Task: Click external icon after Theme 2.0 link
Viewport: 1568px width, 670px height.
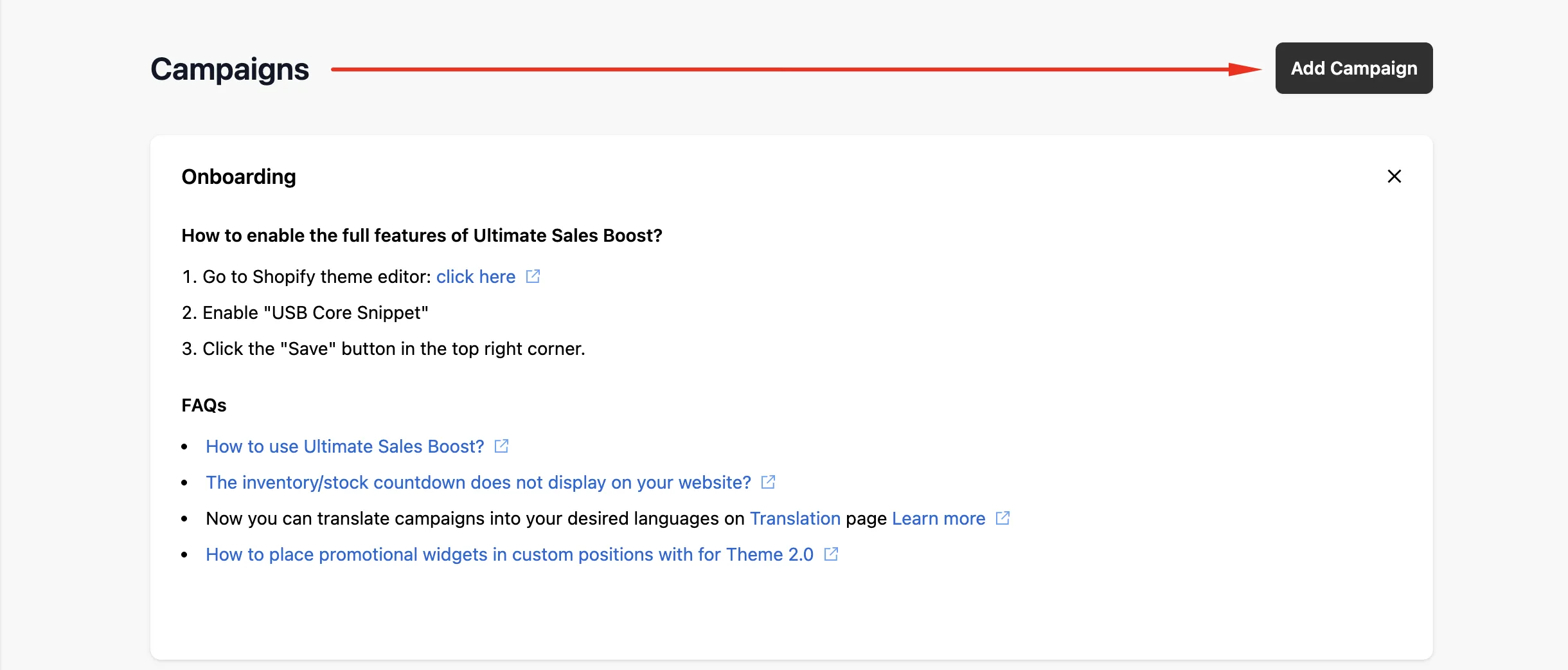Action: click(831, 554)
